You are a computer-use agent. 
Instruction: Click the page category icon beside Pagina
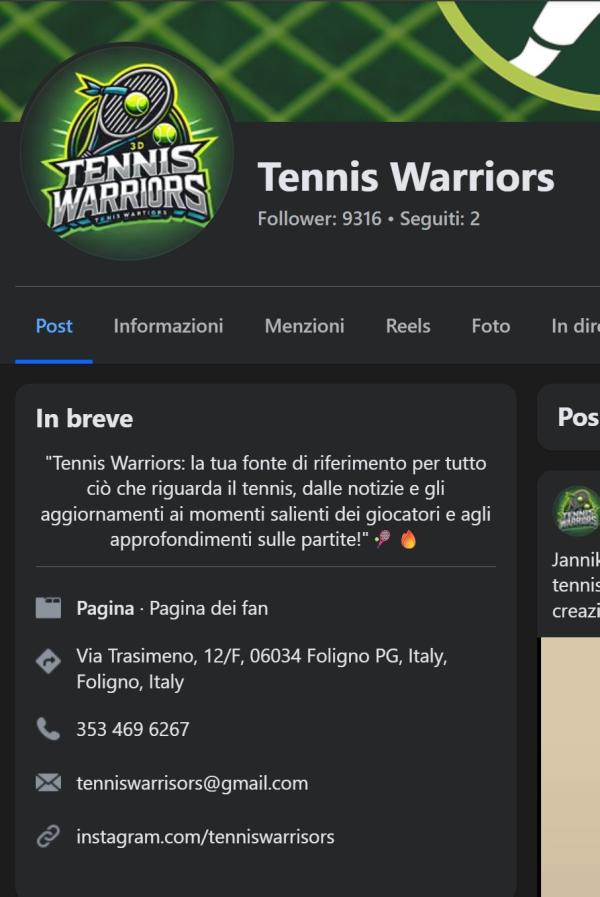[x=48, y=608]
